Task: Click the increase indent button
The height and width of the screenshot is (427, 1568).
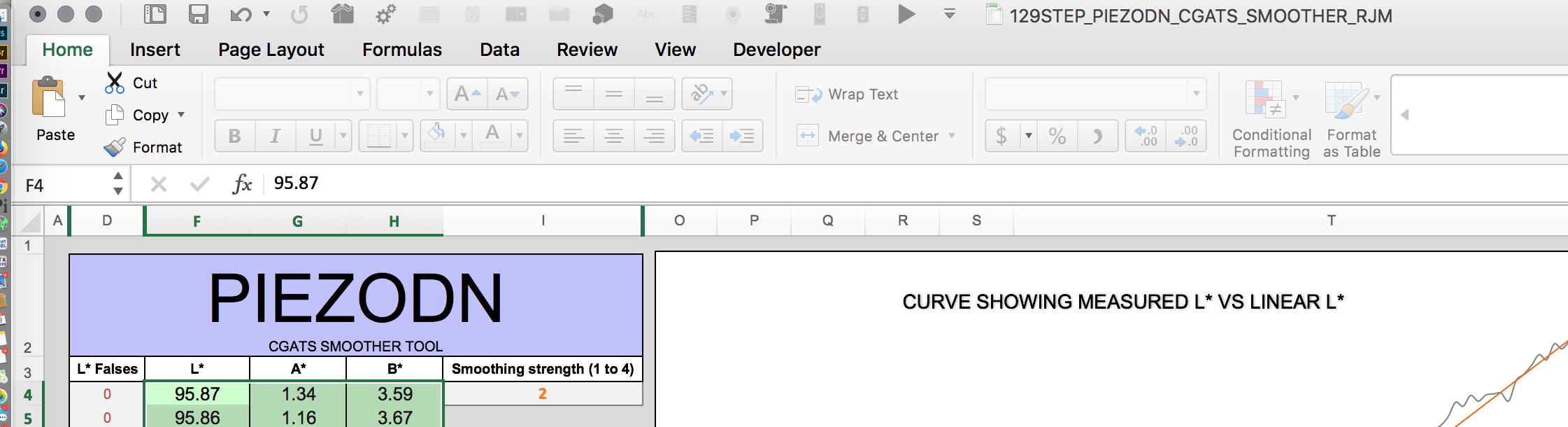Action: 742,136
